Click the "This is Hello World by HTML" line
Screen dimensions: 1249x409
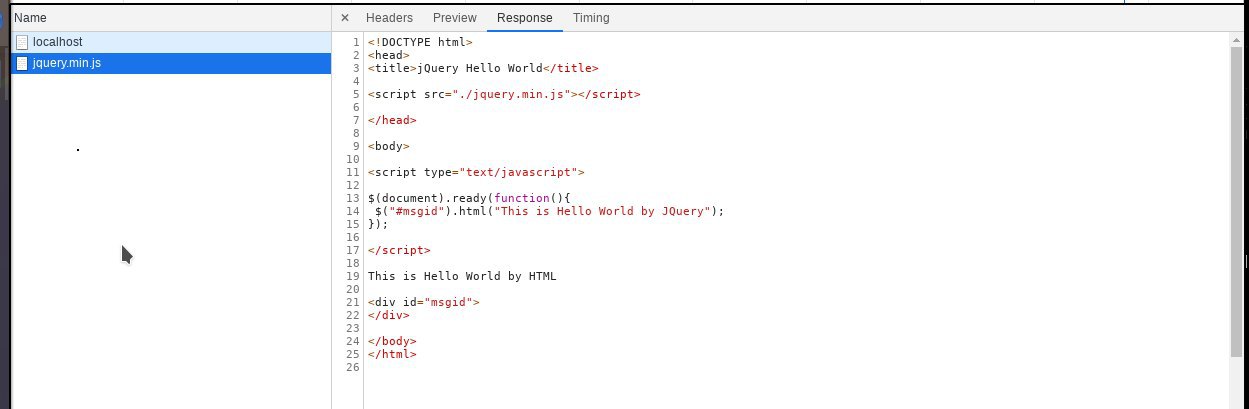click(462, 276)
